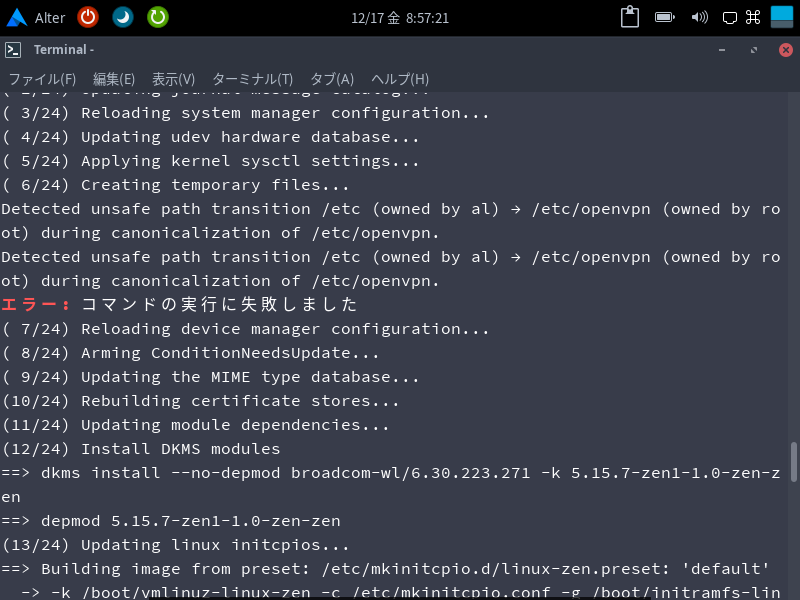Click the workspace switcher in the panel

coord(780,17)
